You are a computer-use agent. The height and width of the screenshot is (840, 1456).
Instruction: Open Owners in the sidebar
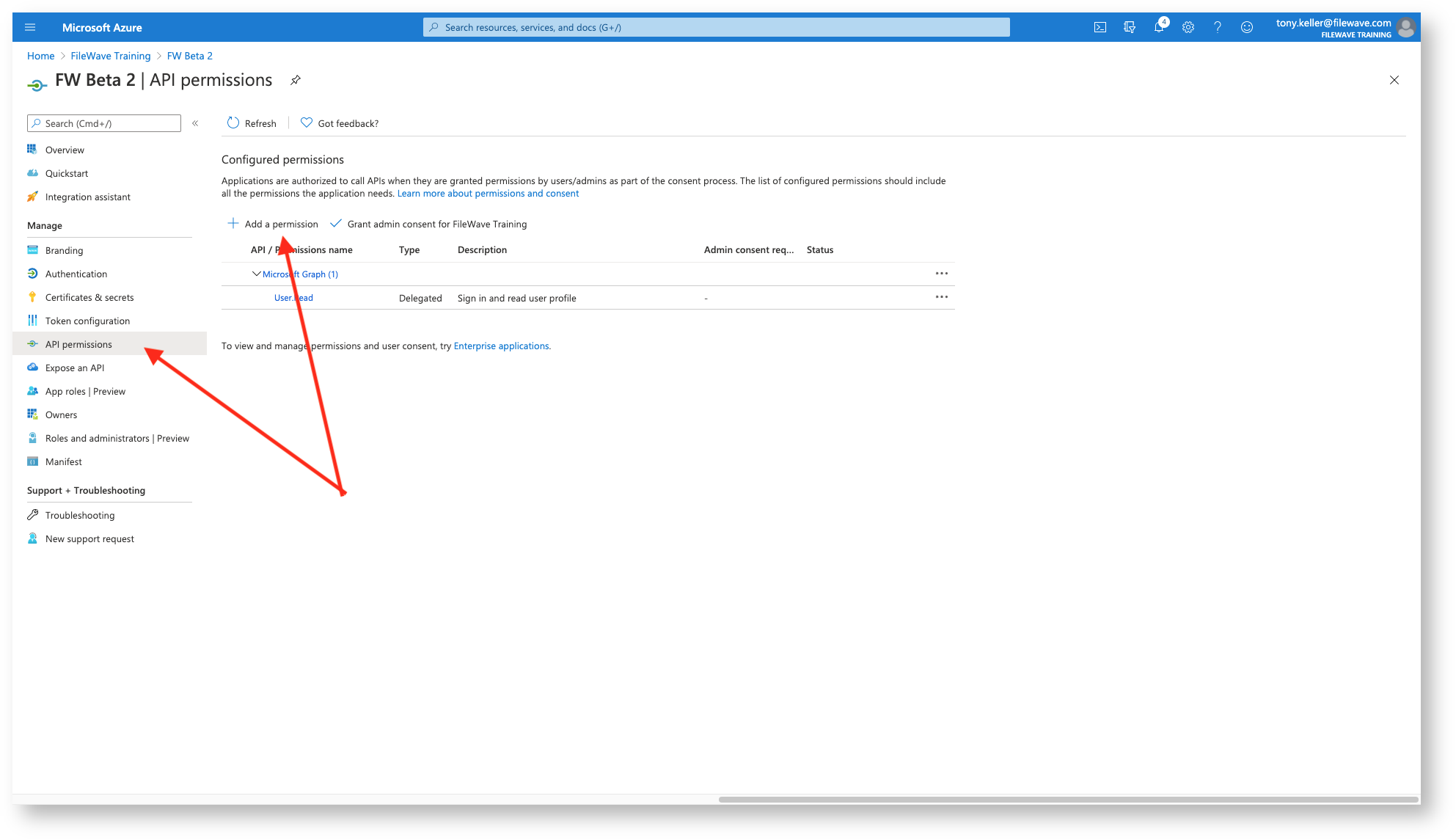(61, 414)
